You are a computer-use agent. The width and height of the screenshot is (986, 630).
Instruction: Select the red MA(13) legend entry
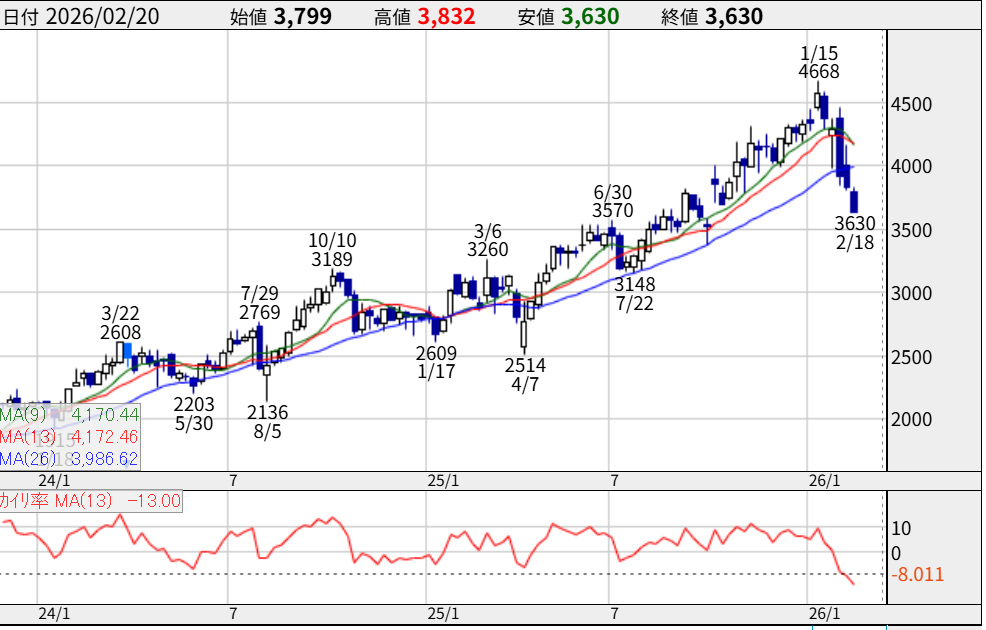pyautogui.click(x=70, y=436)
